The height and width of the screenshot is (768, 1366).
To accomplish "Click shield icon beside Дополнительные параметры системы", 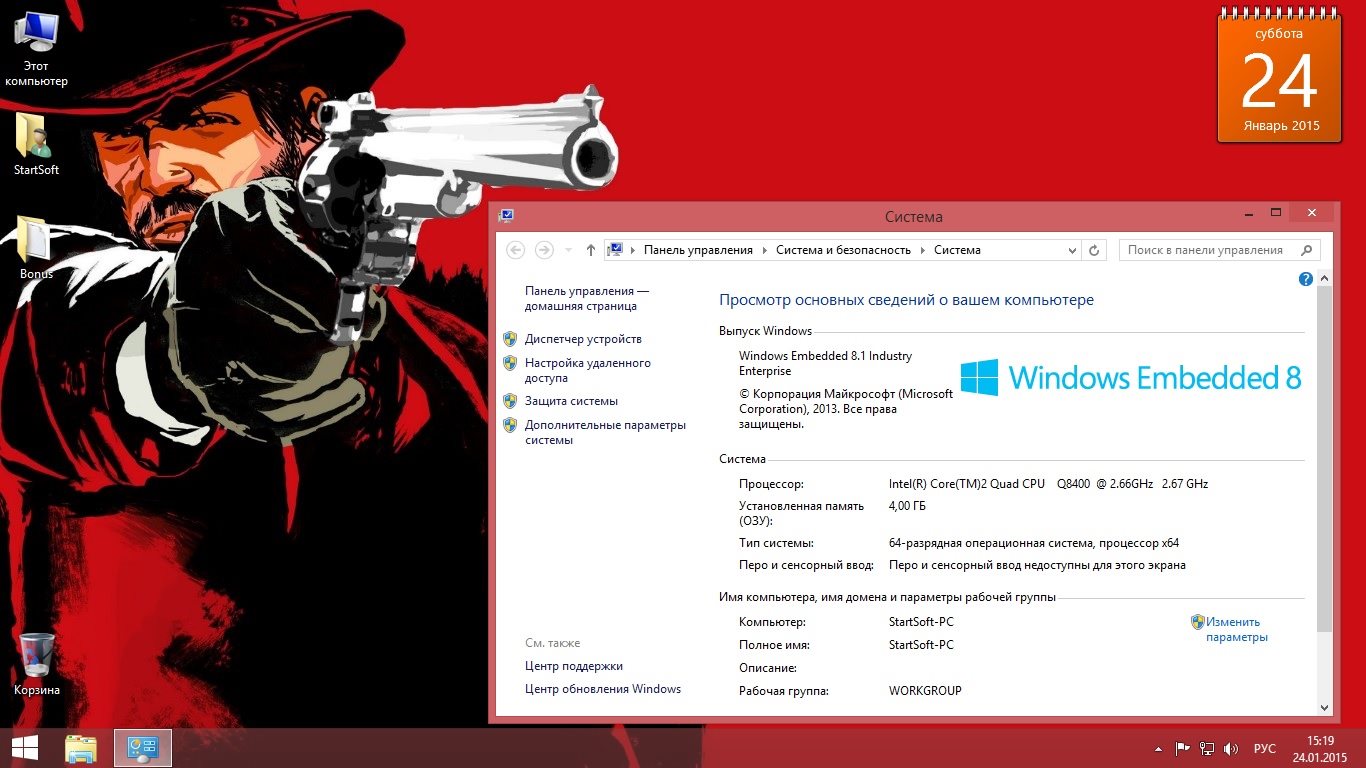I will click(x=510, y=425).
